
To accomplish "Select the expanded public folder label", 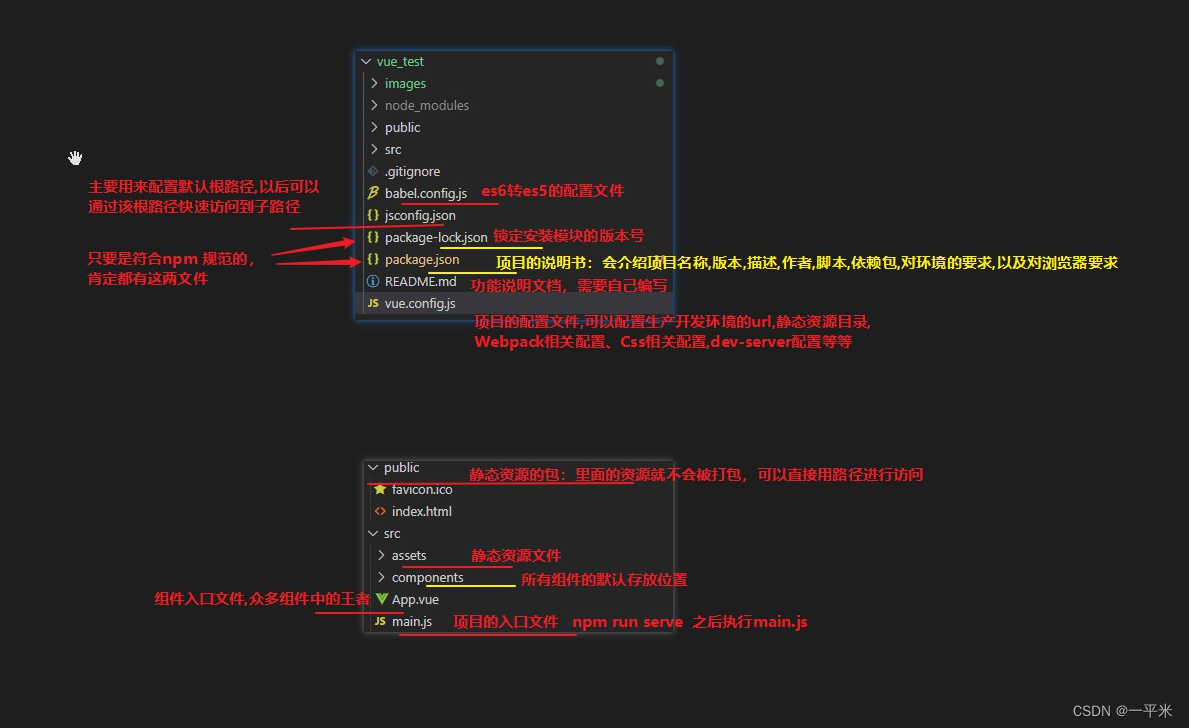I will pos(401,468).
